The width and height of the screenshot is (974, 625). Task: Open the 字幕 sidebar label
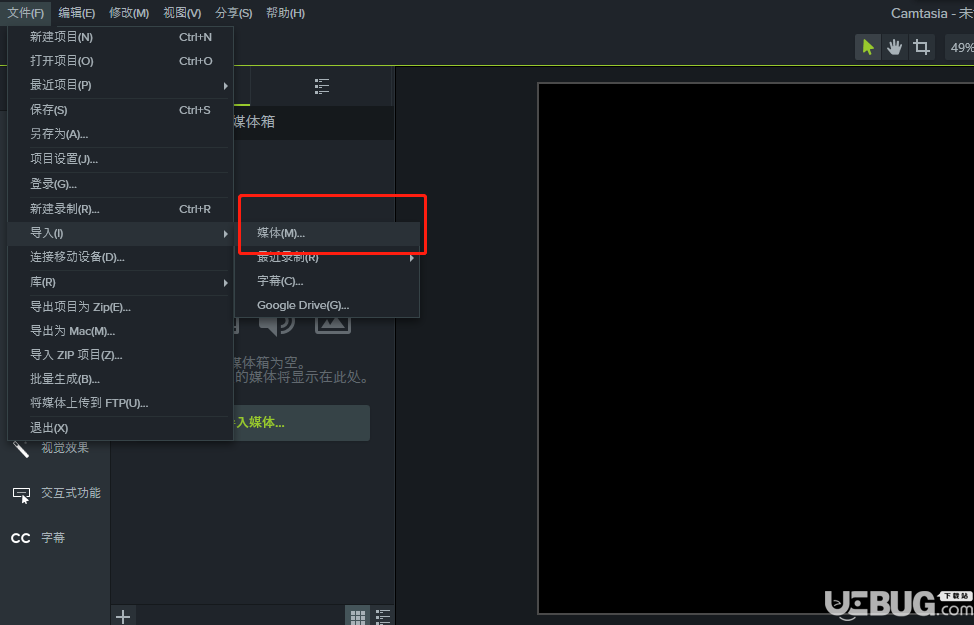[53, 538]
